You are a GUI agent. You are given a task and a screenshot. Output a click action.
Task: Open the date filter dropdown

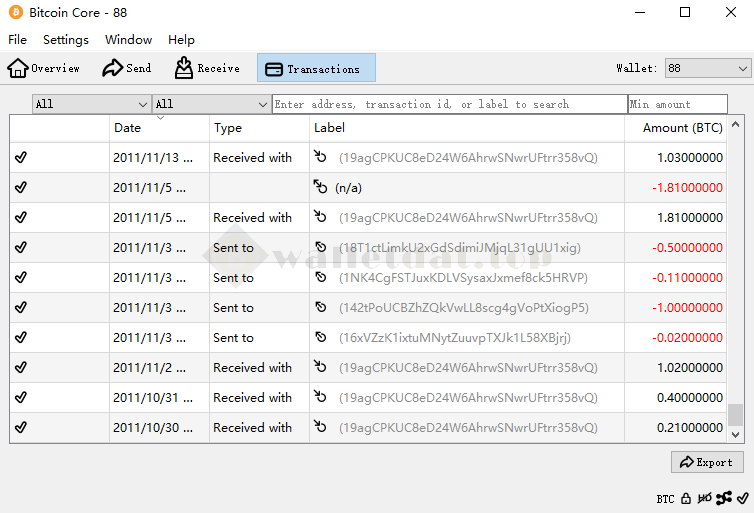tap(91, 104)
